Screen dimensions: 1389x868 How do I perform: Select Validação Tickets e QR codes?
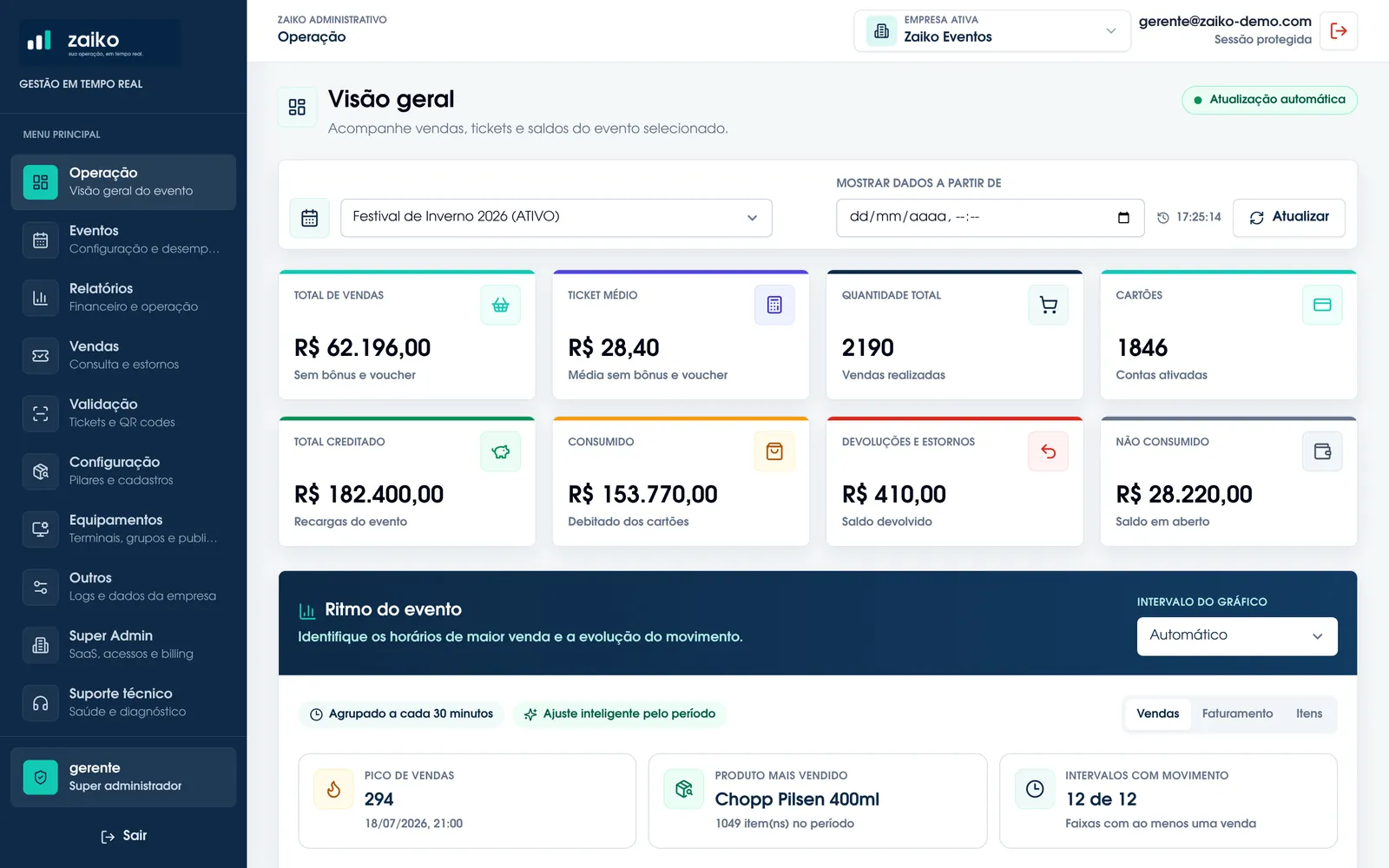[123, 414]
